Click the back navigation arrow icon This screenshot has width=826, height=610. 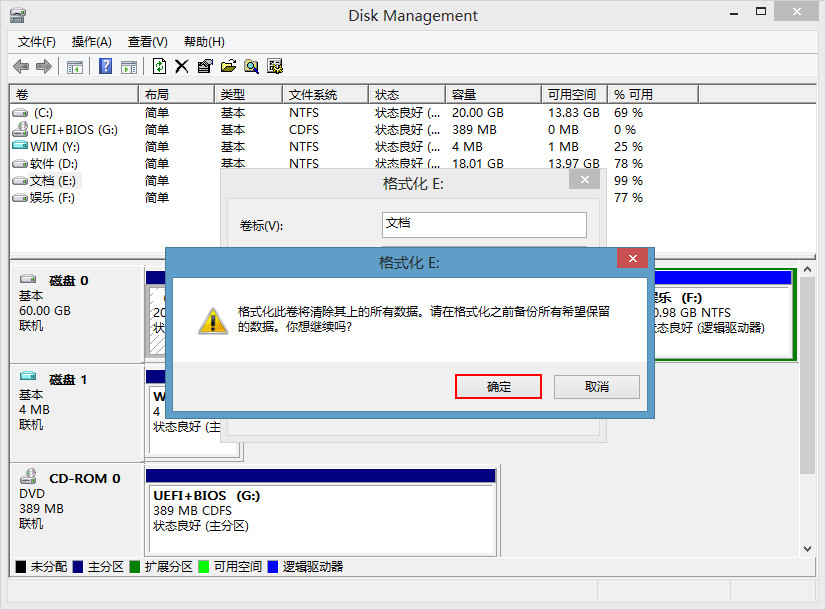pos(20,66)
